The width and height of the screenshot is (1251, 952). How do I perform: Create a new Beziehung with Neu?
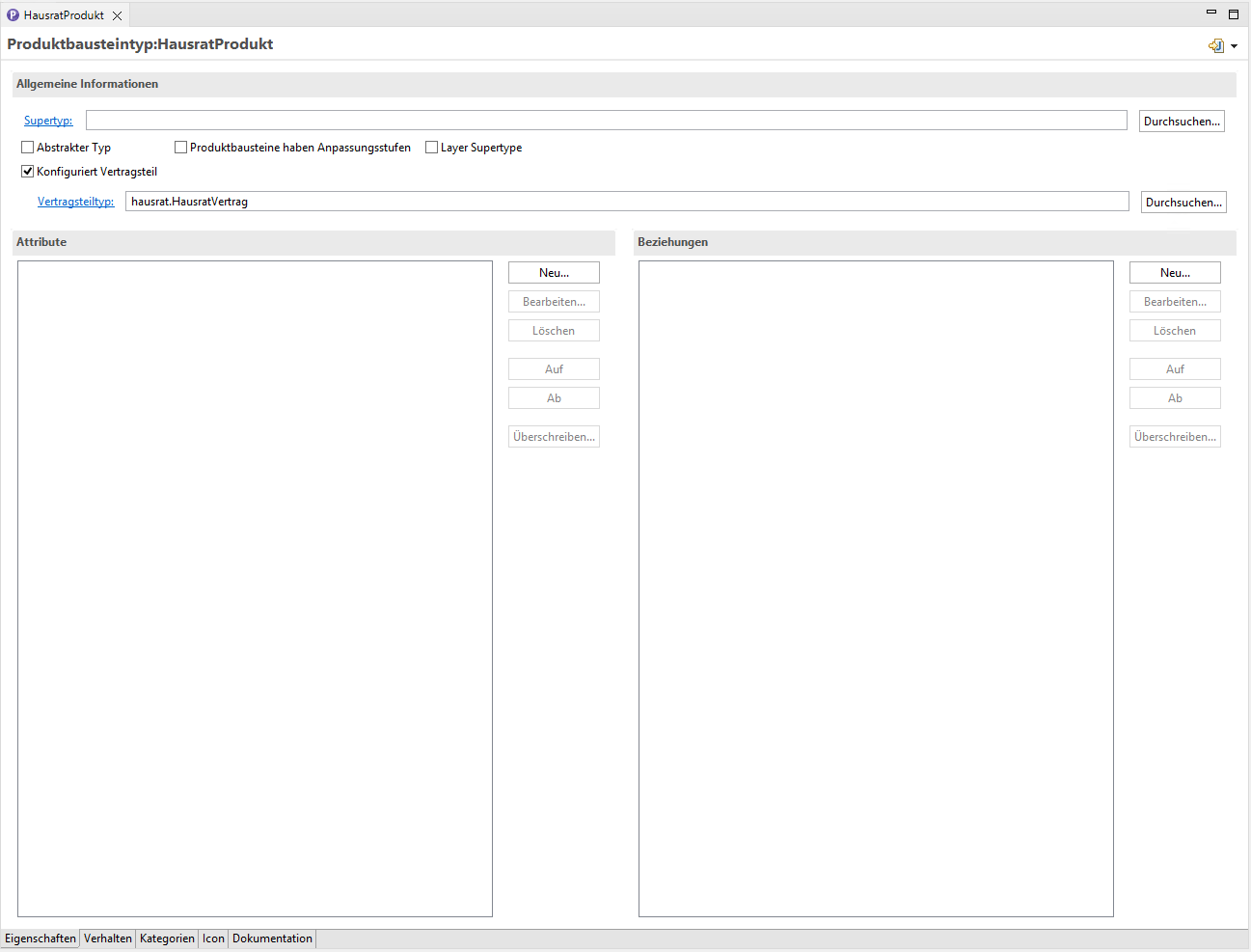tap(1175, 273)
